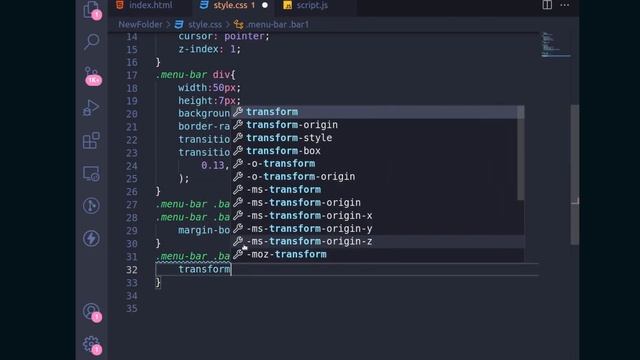Open Source Control view with badge
This screenshot has width=640, height=360.
tap(91, 75)
